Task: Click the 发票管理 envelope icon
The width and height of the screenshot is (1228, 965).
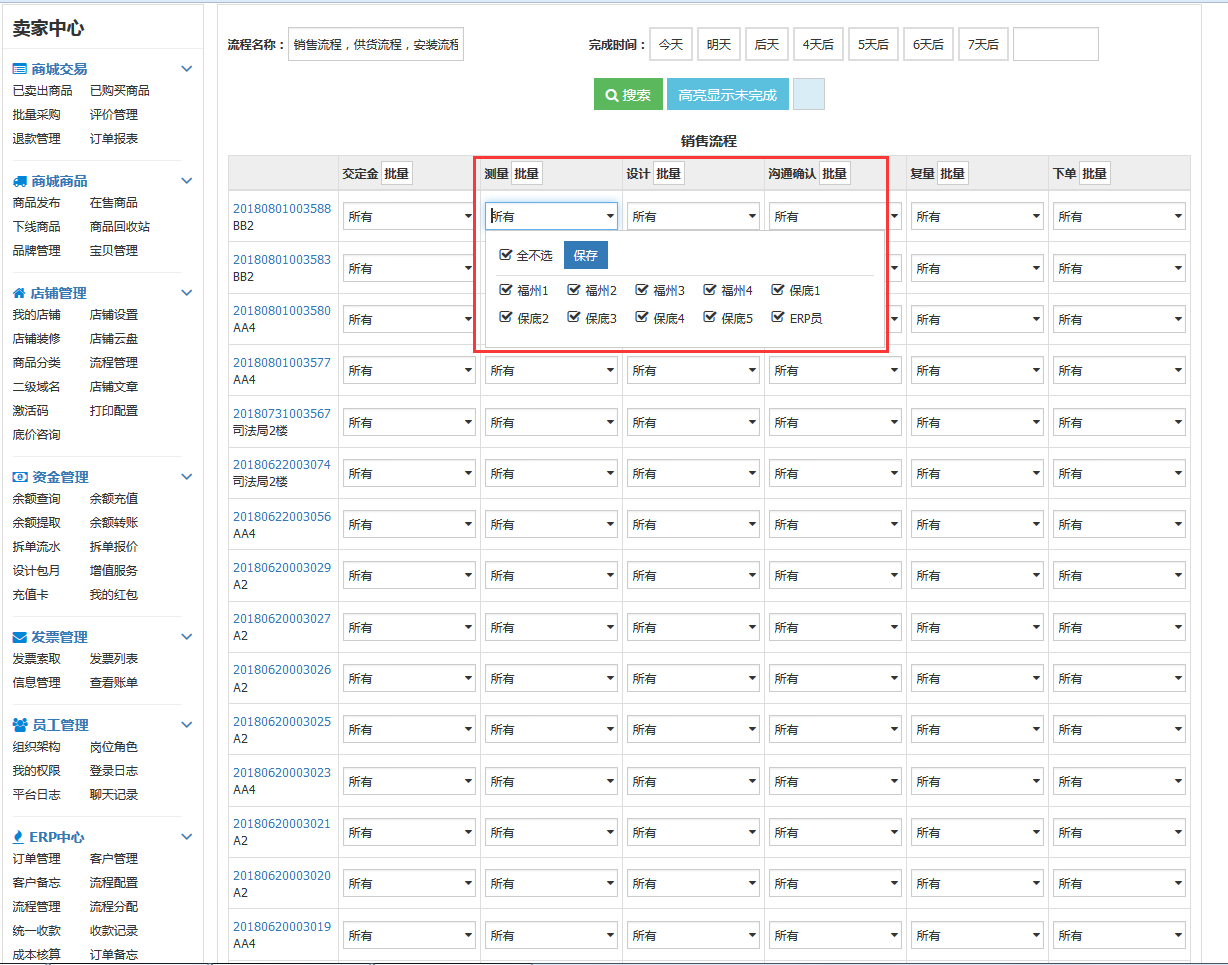Action: click(x=19, y=637)
